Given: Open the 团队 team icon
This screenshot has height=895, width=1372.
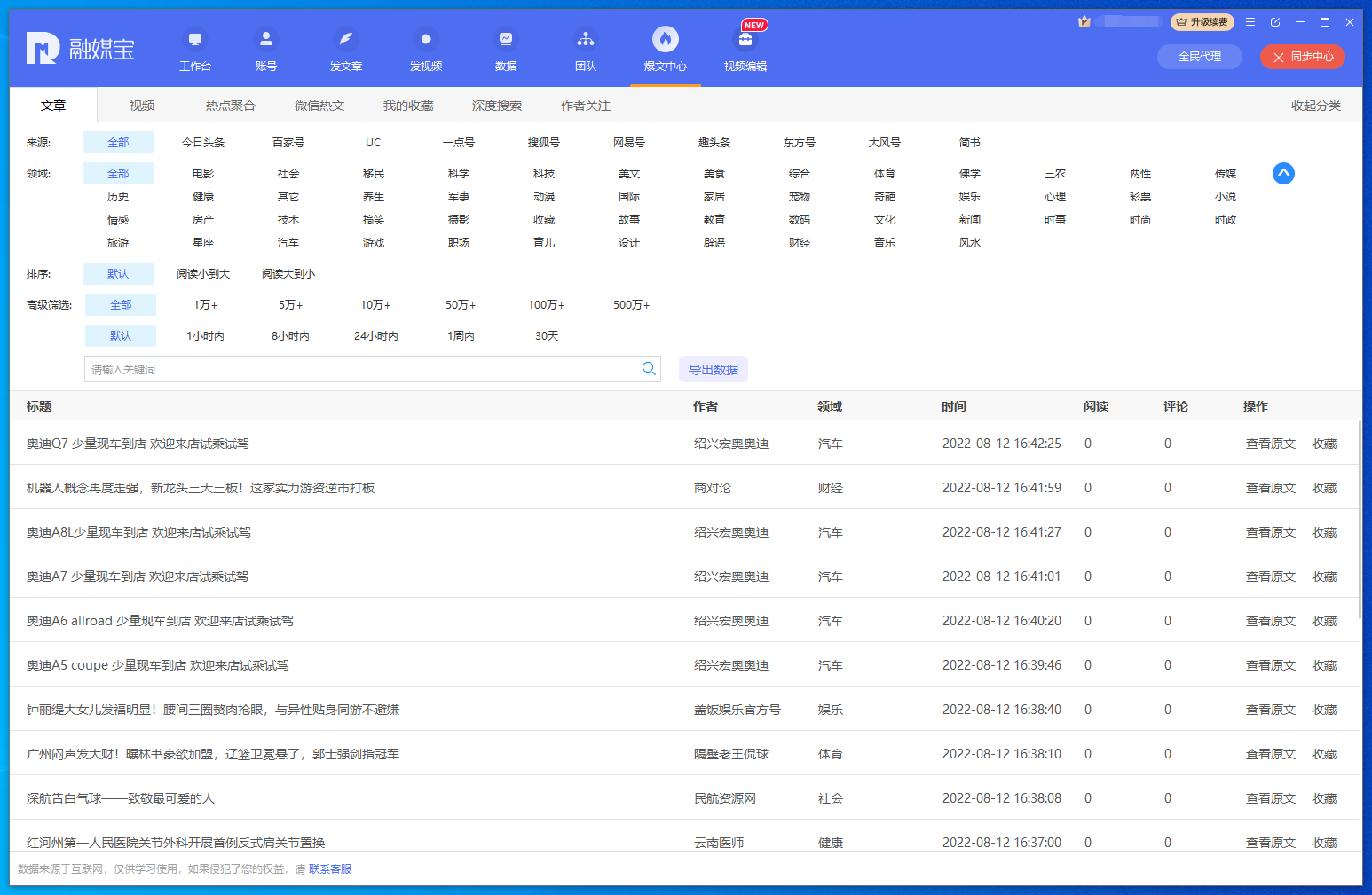Looking at the screenshot, I should [x=585, y=40].
